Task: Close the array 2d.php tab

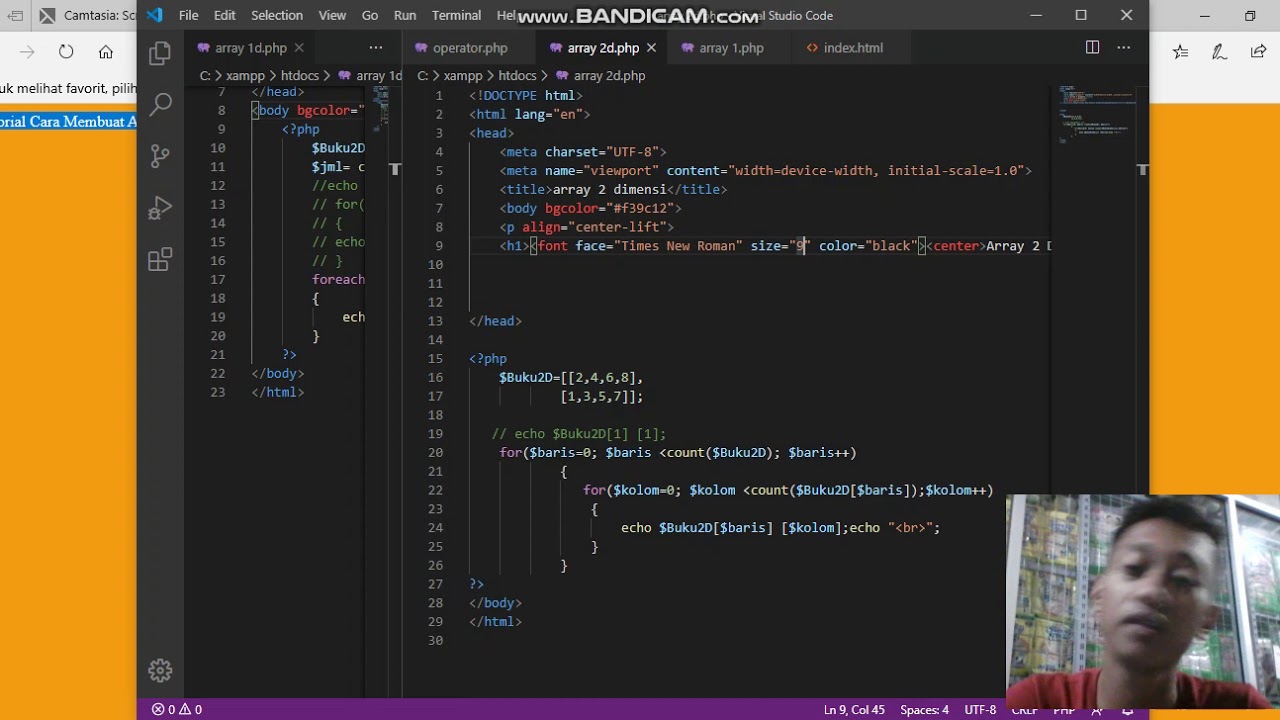Action: [651, 48]
